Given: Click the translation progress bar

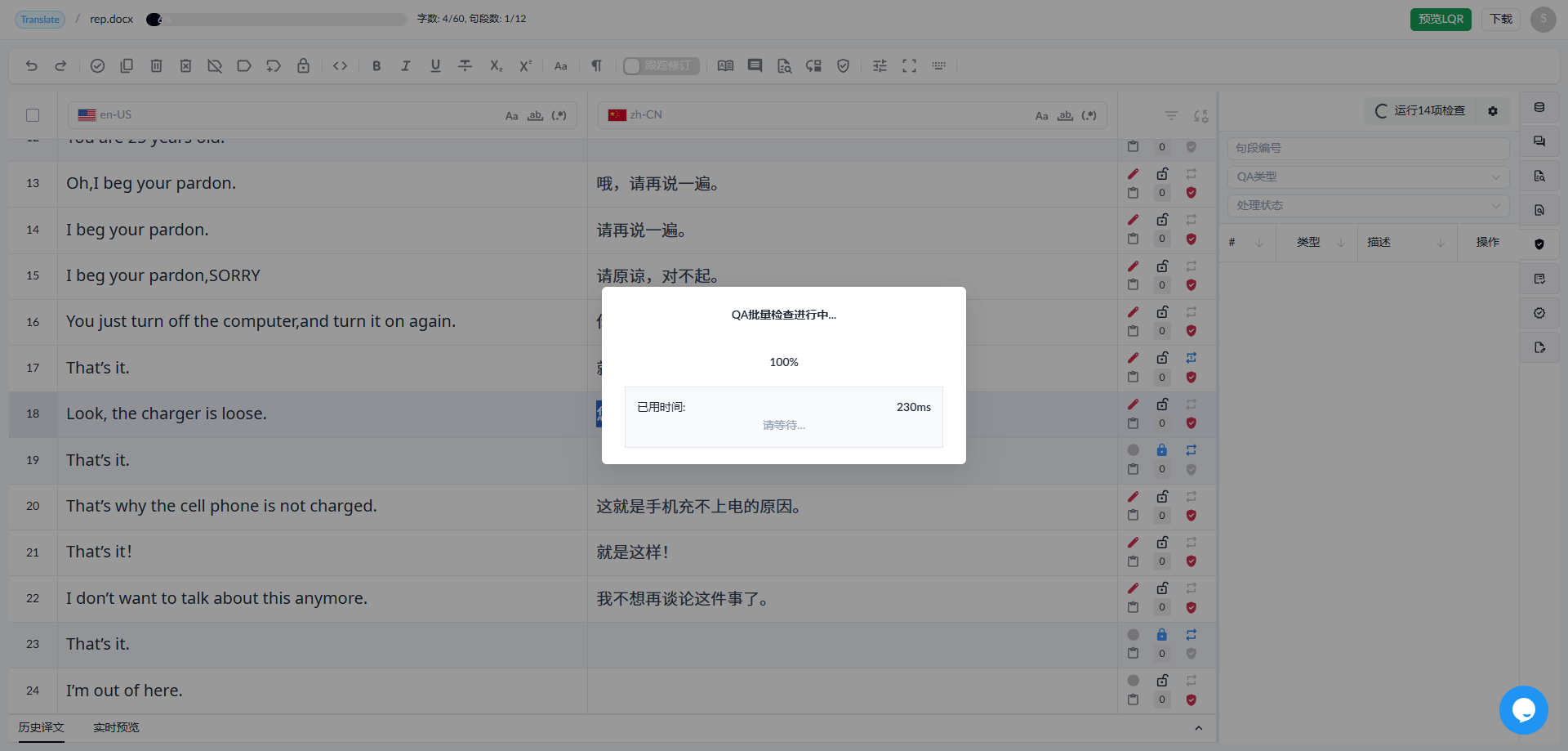Looking at the screenshot, I should coord(277,20).
